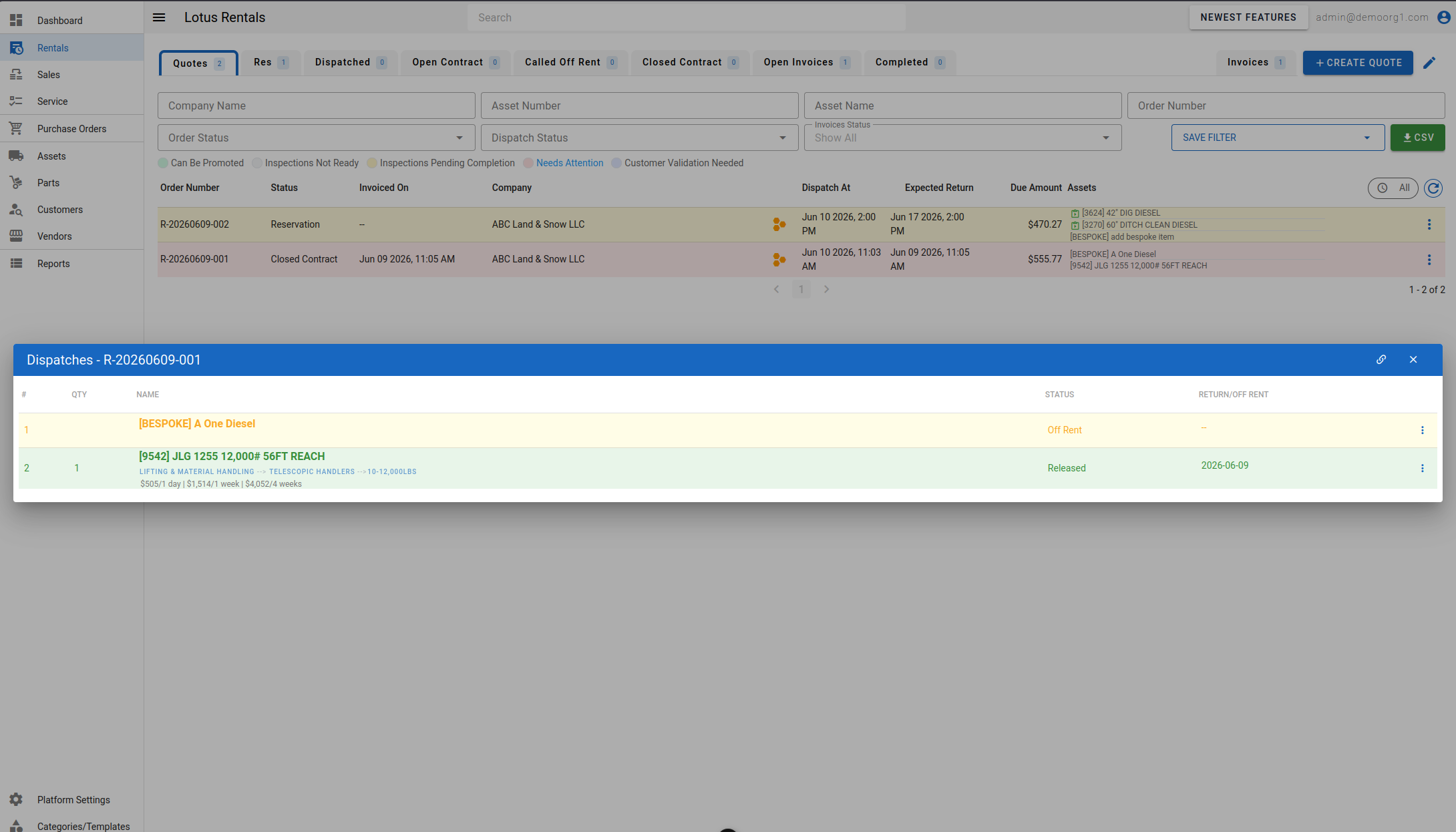Switch to the Dispatched tab
The image size is (1456, 832).
coord(350,63)
